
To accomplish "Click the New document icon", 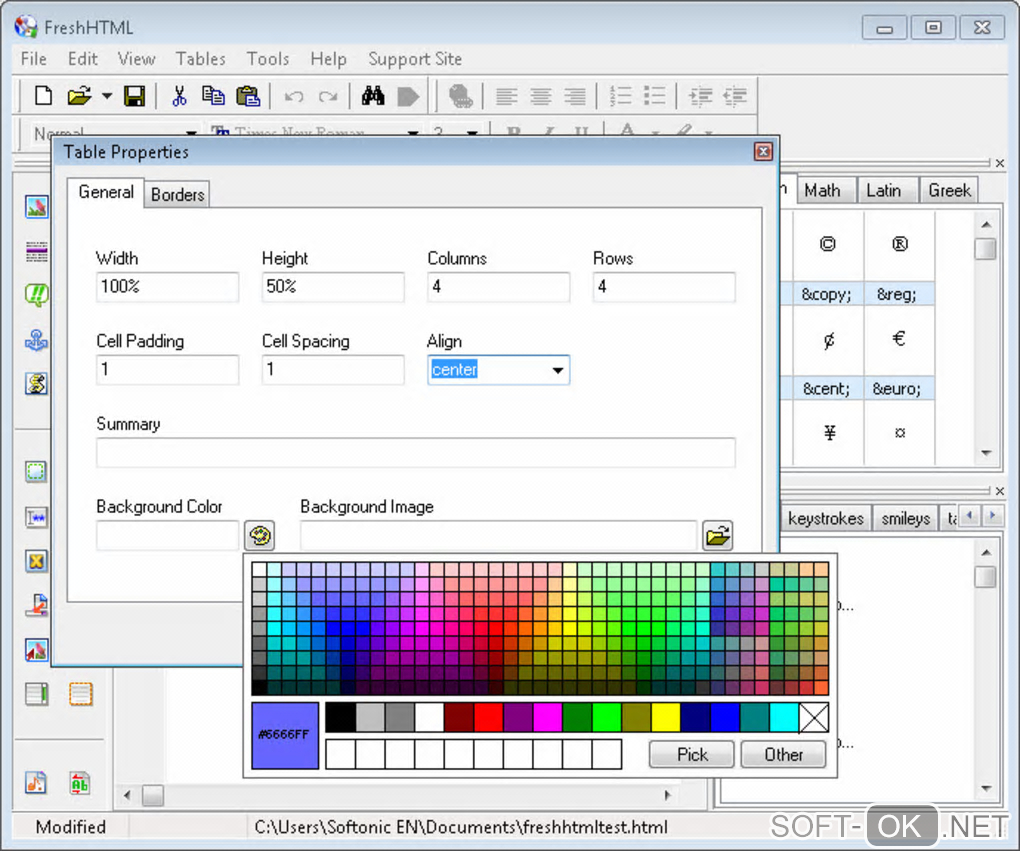I will point(43,96).
